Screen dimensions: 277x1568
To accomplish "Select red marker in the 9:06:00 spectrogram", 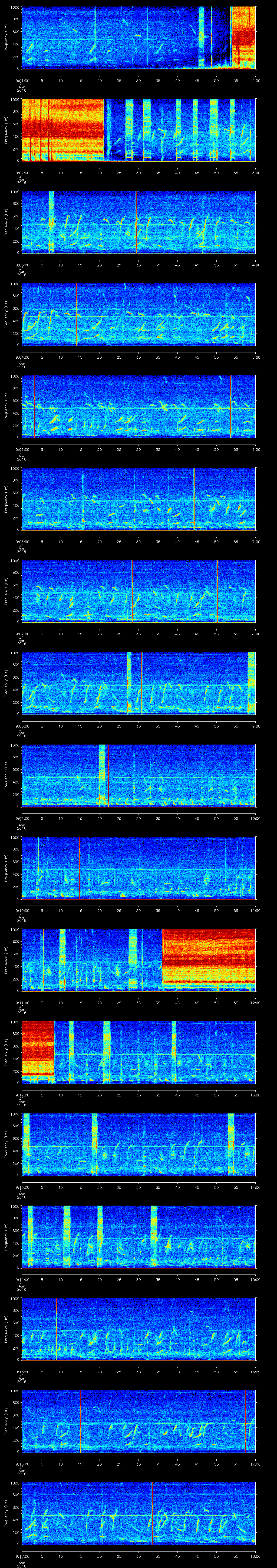I will click(x=194, y=499).
